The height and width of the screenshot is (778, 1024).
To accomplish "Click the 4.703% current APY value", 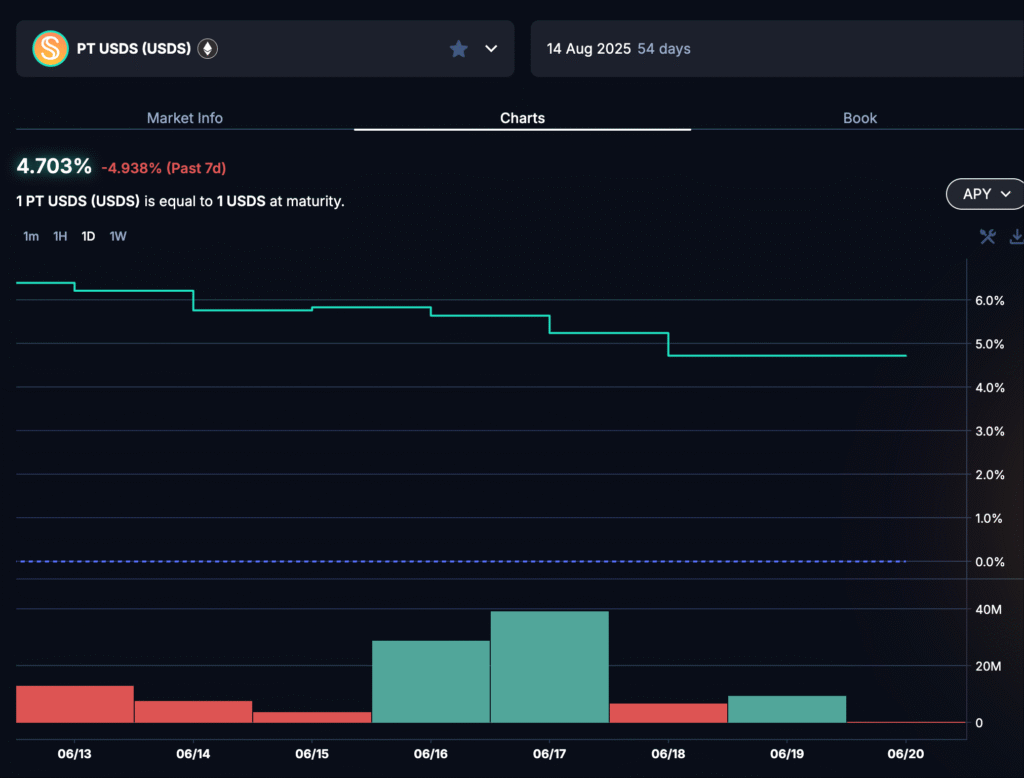I will point(54,166).
